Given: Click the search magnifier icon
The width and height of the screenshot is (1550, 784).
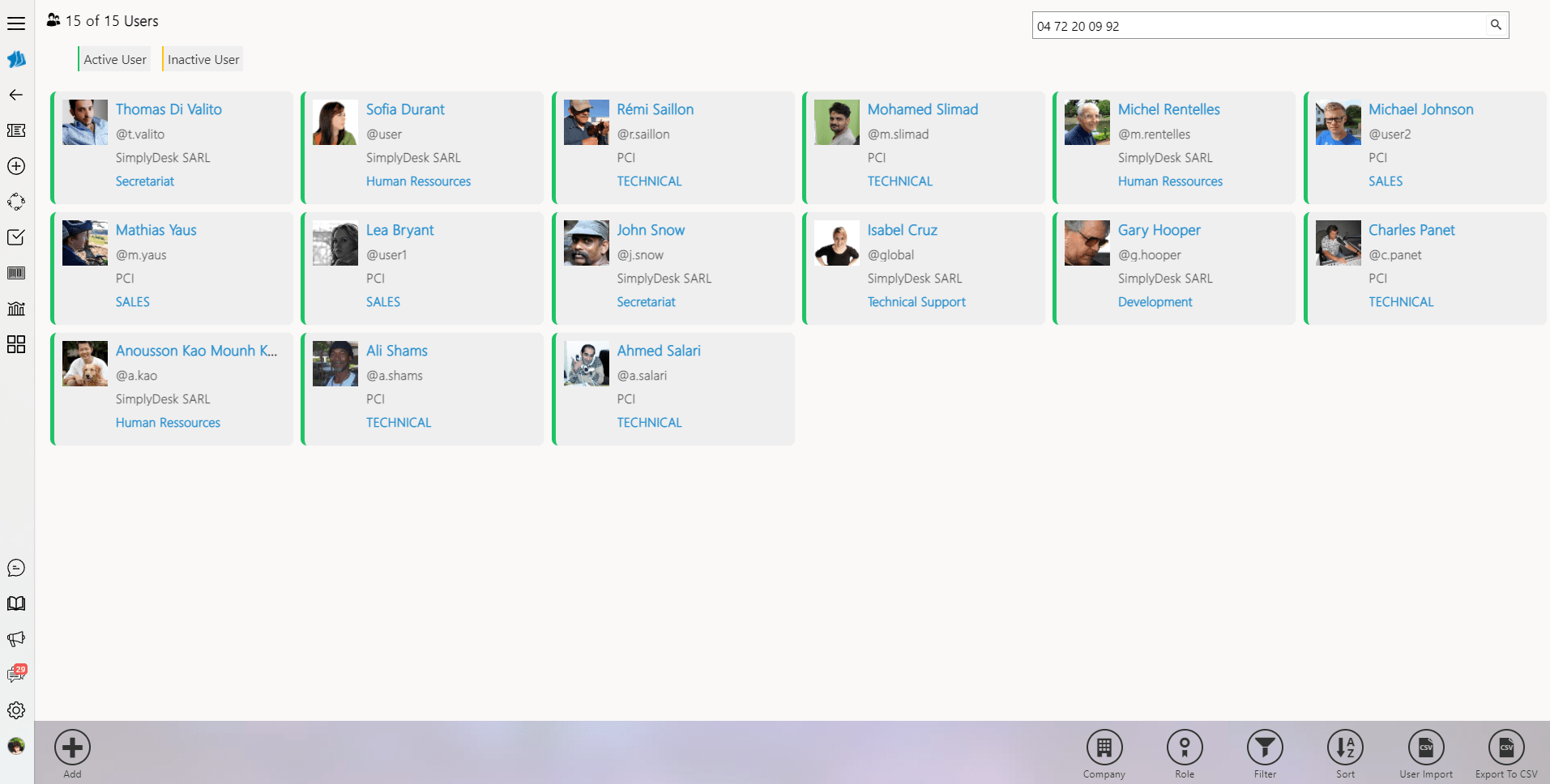Looking at the screenshot, I should [x=1496, y=25].
